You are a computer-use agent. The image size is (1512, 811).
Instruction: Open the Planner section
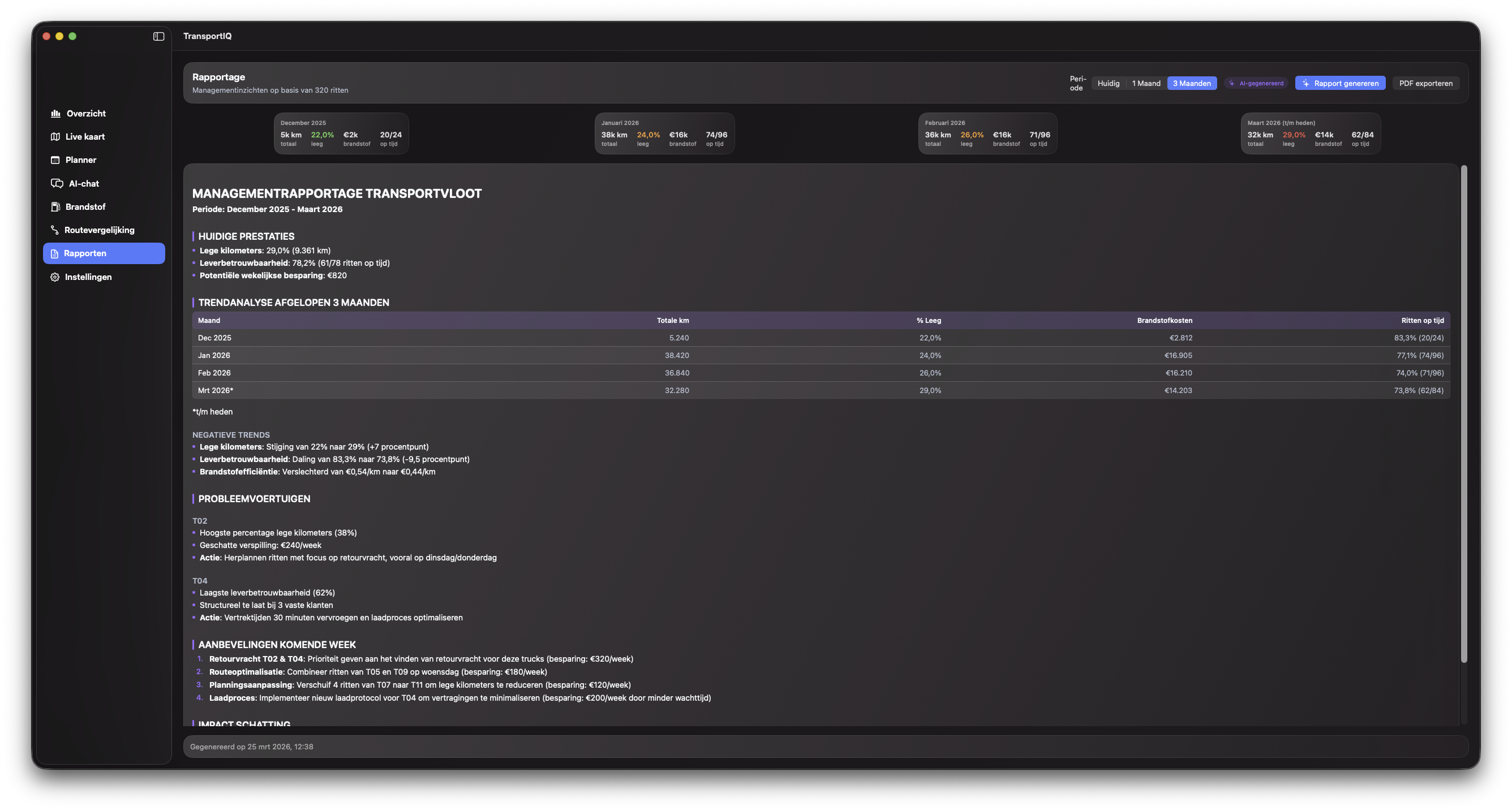(x=56, y=159)
